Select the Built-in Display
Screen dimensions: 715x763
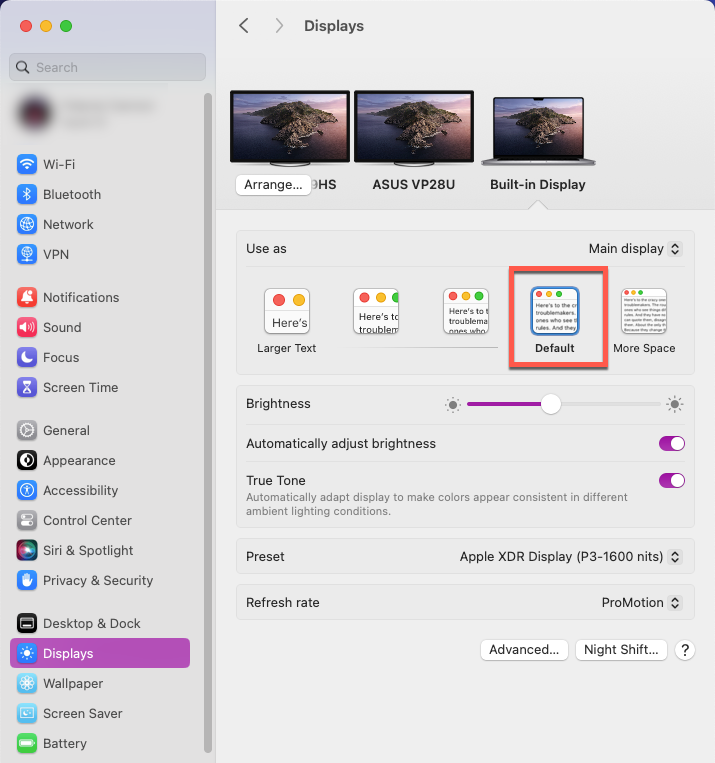pos(538,144)
